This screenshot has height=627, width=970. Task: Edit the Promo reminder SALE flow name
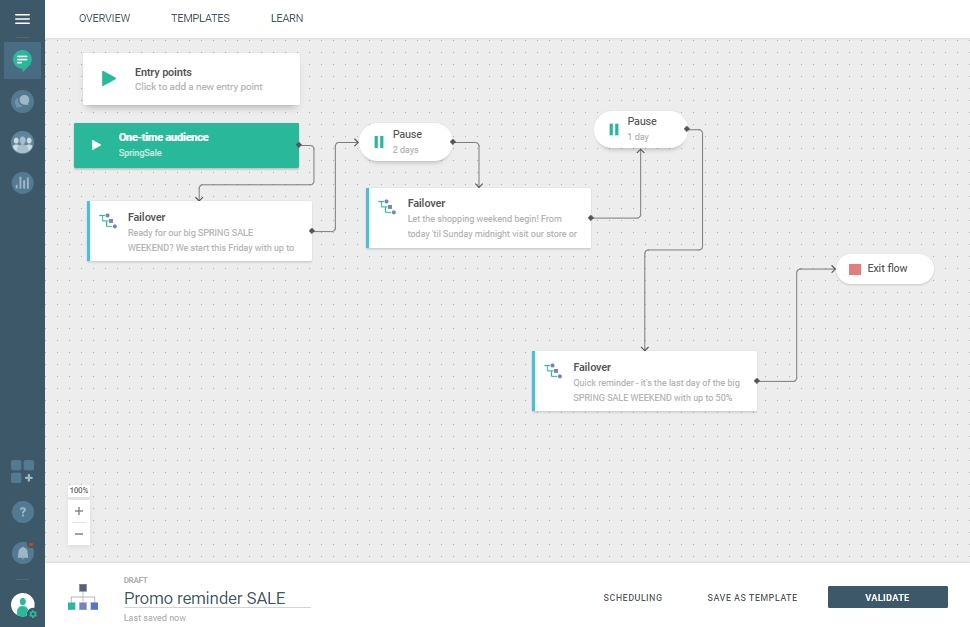pyautogui.click(x=216, y=598)
